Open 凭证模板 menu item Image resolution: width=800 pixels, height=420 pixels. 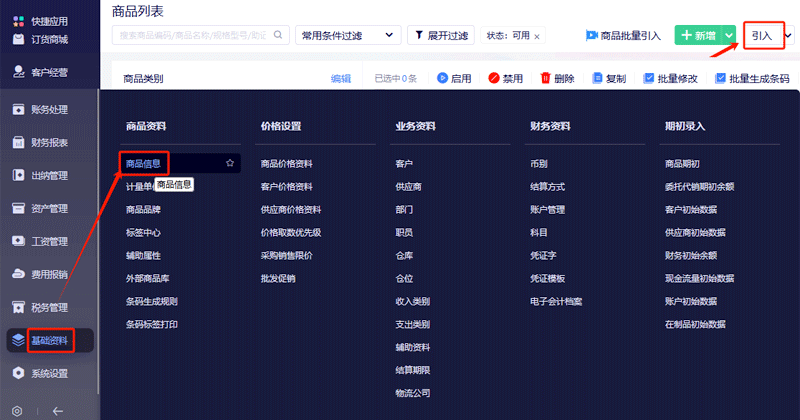pyautogui.click(x=547, y=278)
